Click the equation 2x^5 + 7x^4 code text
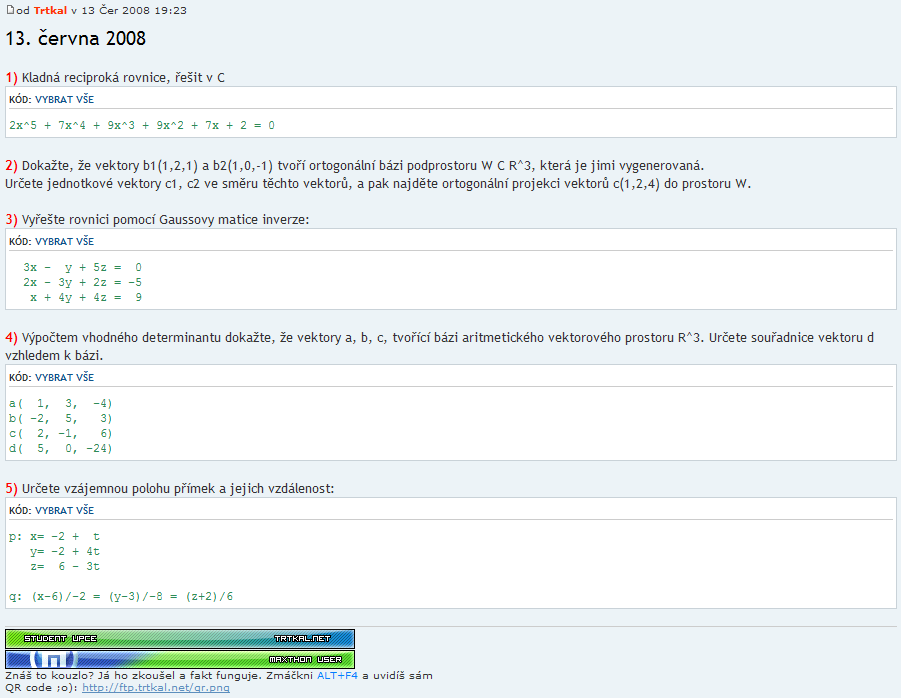Viewport: 901px width, 698px height. pyautogui.click(x=141, y=125)
